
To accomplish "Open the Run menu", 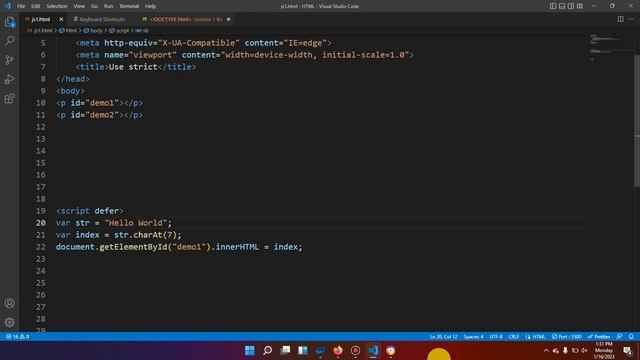I will [108, 6].
